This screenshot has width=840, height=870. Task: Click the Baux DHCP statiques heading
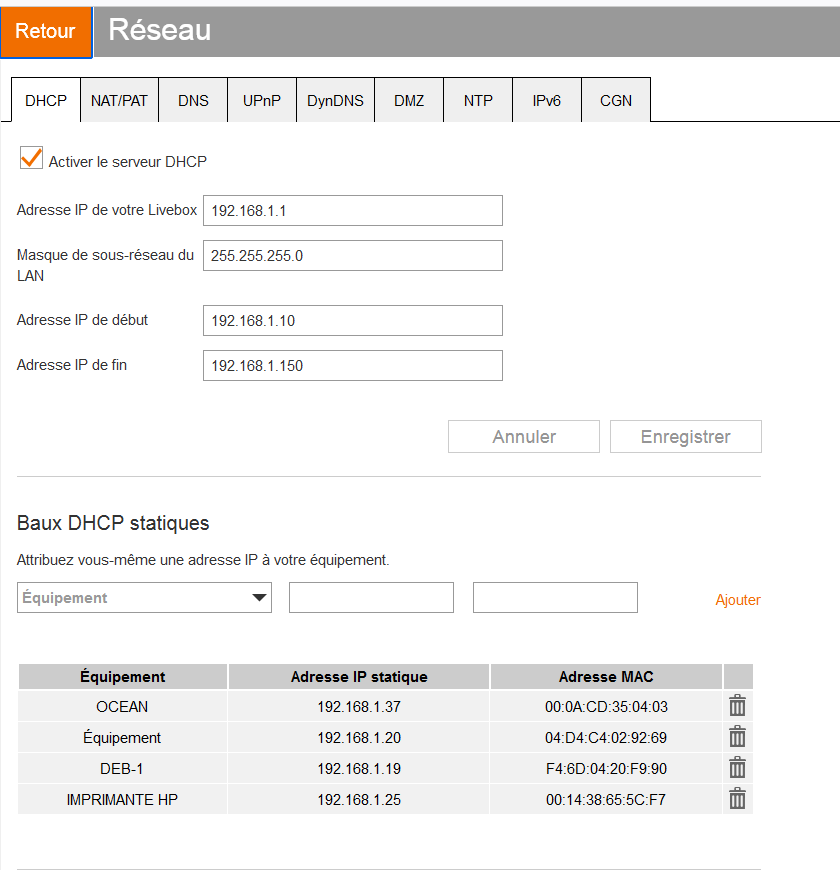(x=113, y=523)
